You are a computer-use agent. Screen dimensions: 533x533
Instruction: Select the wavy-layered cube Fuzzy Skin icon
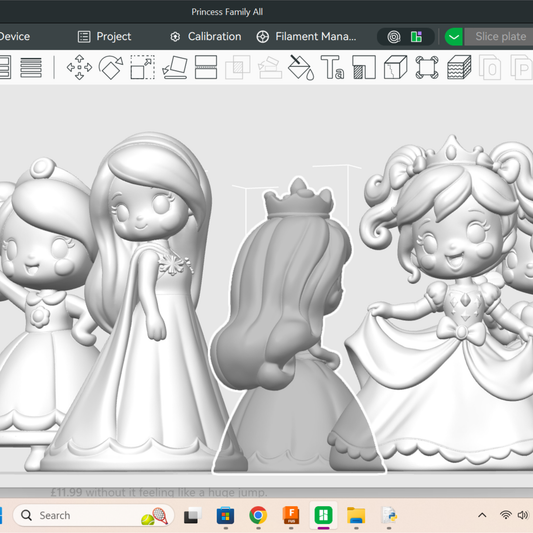pos(459,67)
